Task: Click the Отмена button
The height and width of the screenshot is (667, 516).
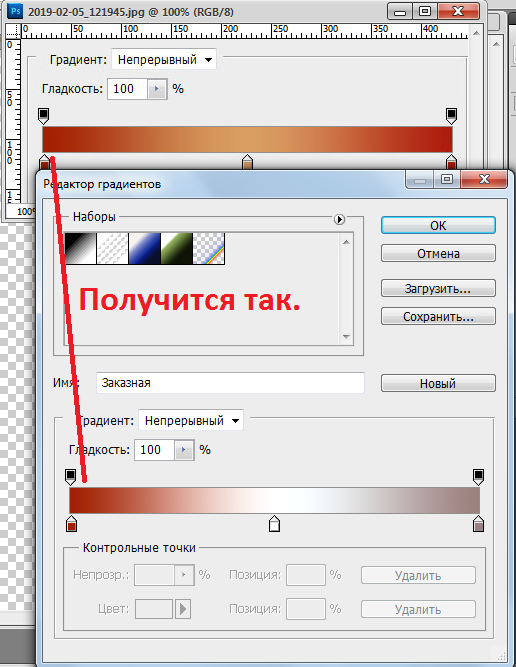Action: pos(438,254)
